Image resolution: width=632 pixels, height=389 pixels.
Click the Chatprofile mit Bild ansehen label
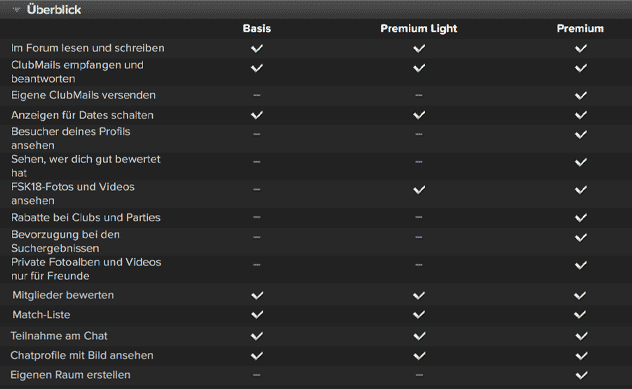pyautogui.click(x=82, y=356)
